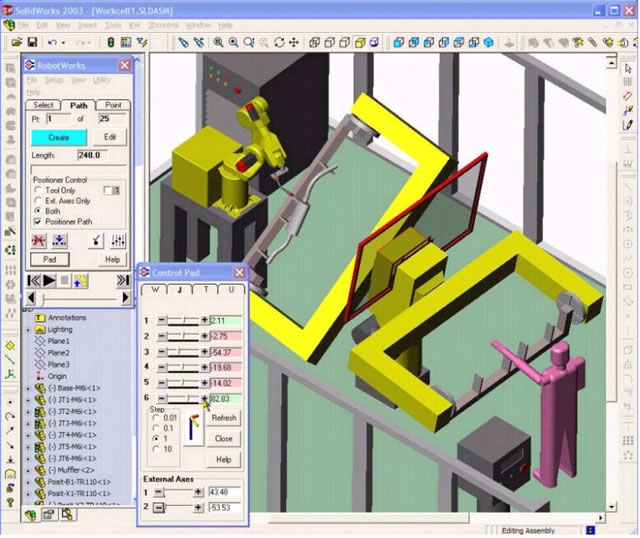The width and height of the screenshot is (640, 538).
Task: Toggle the checkbox next to Tool Only
Action: point(108,190)
